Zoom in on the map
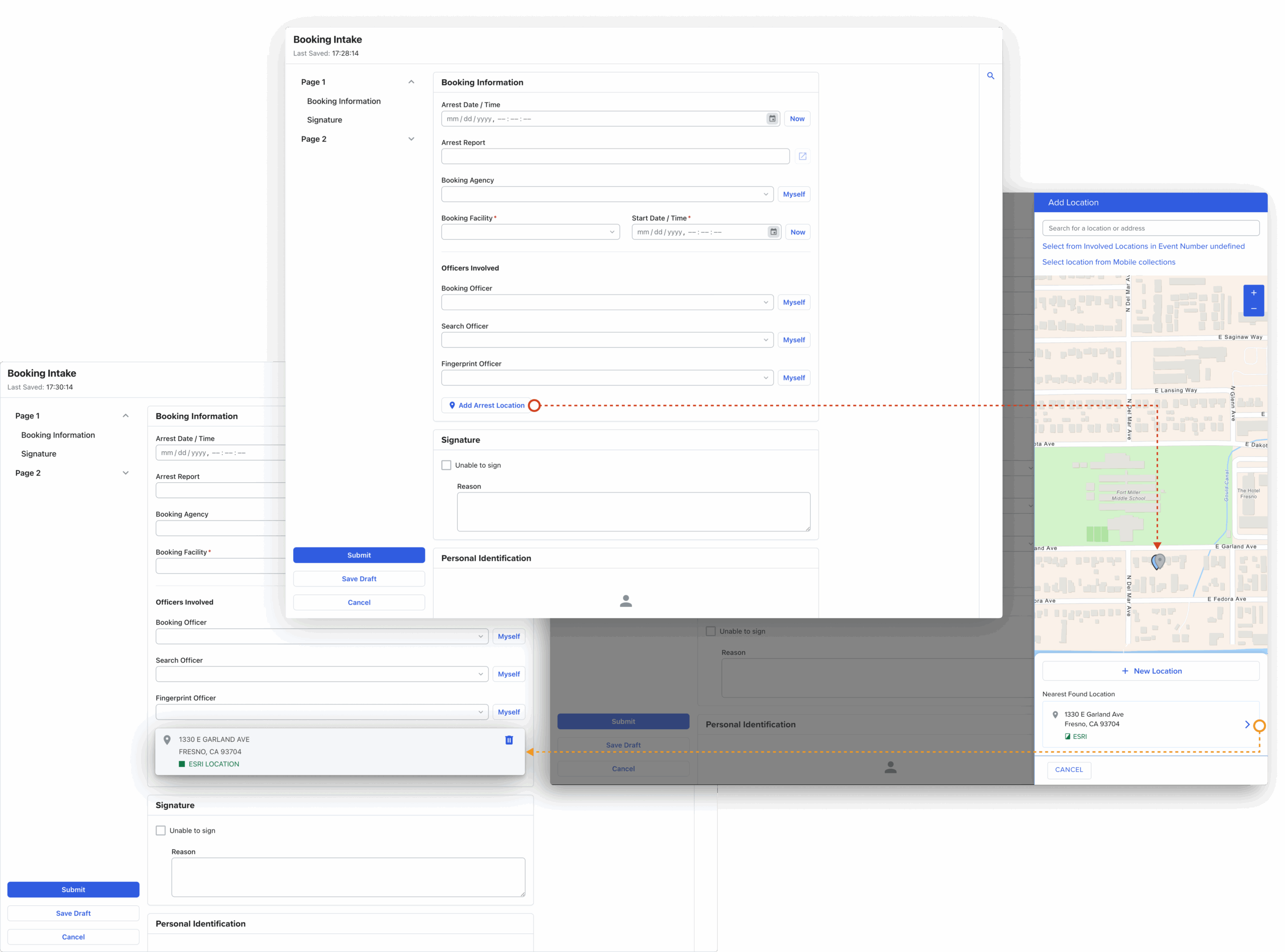This screenshot has width=1285, height=952. [1253, 293]
